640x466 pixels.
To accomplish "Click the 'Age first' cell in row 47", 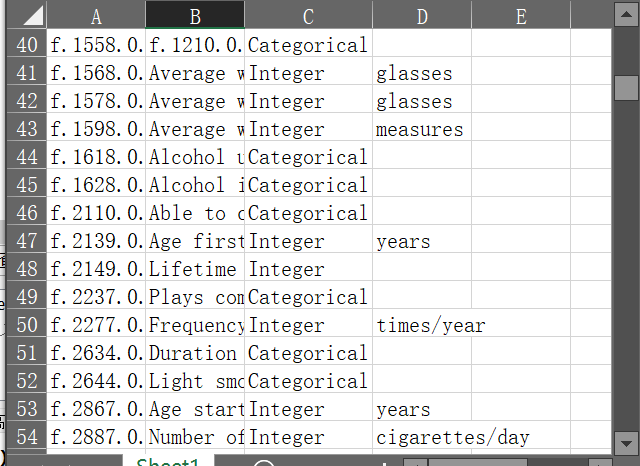I will point(195,241).
